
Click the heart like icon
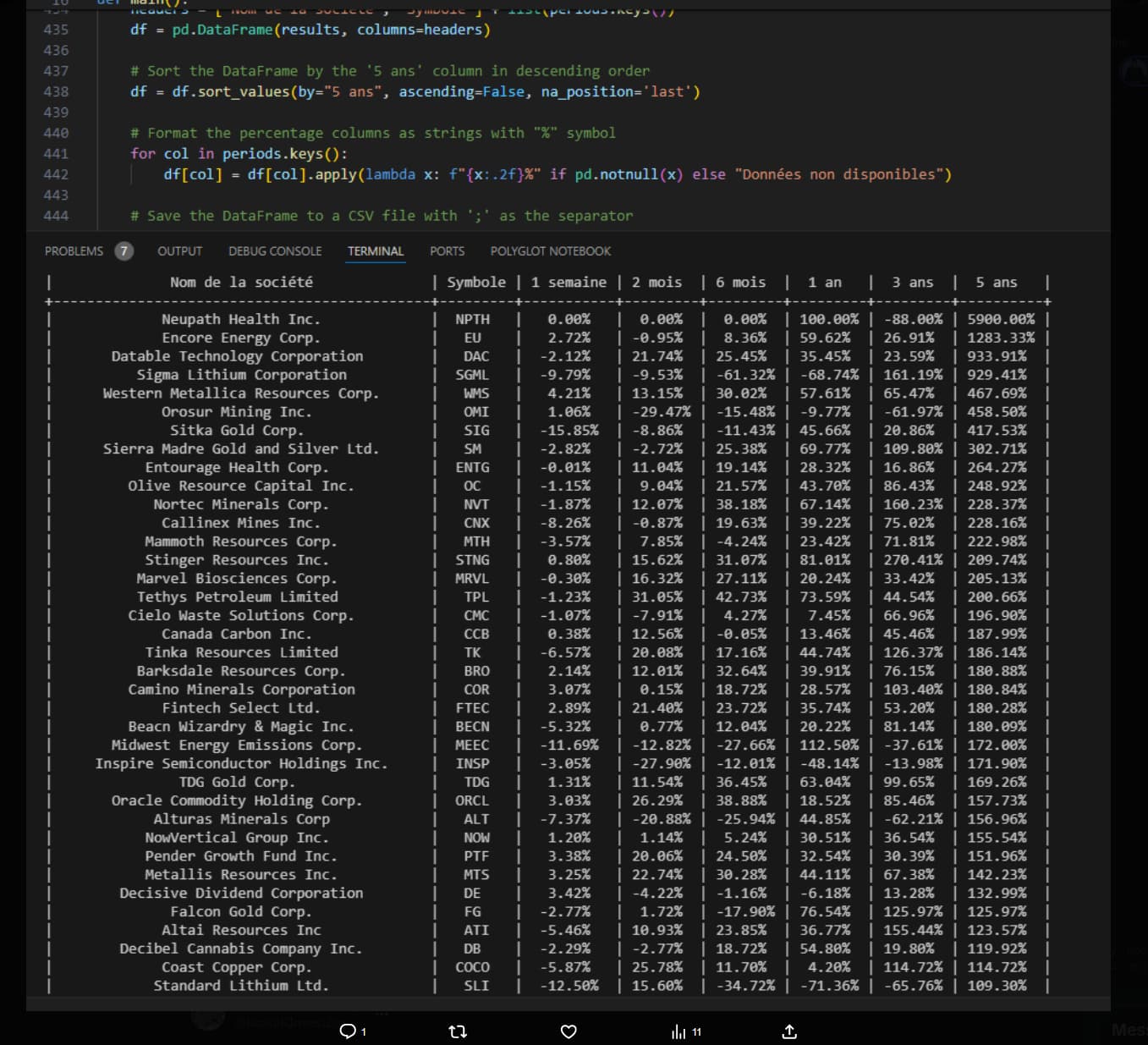coord(569,1031)
